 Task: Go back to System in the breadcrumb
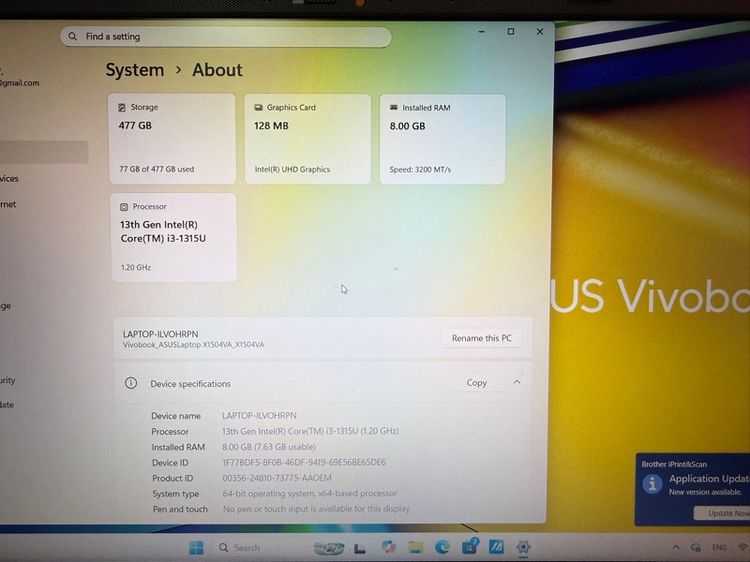[134, 70]
